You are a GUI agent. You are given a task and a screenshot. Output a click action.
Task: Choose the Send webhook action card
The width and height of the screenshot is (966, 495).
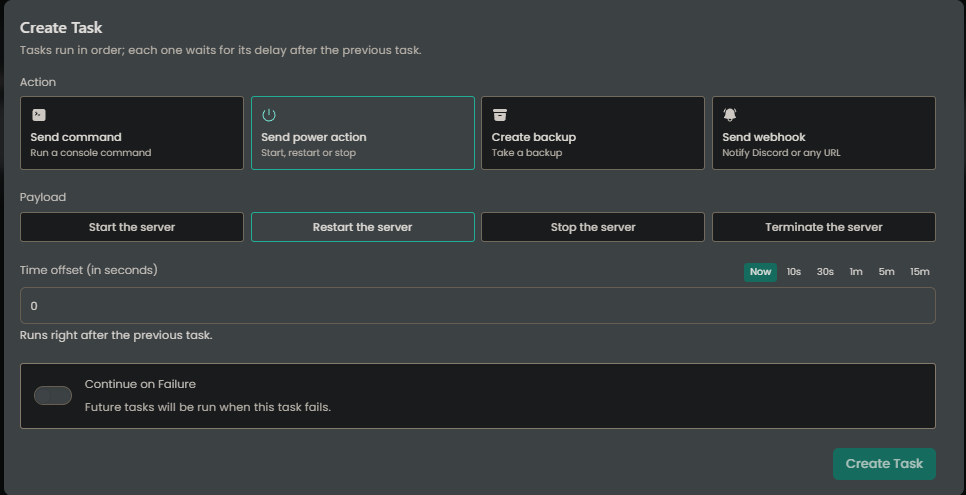click(824, 133)
